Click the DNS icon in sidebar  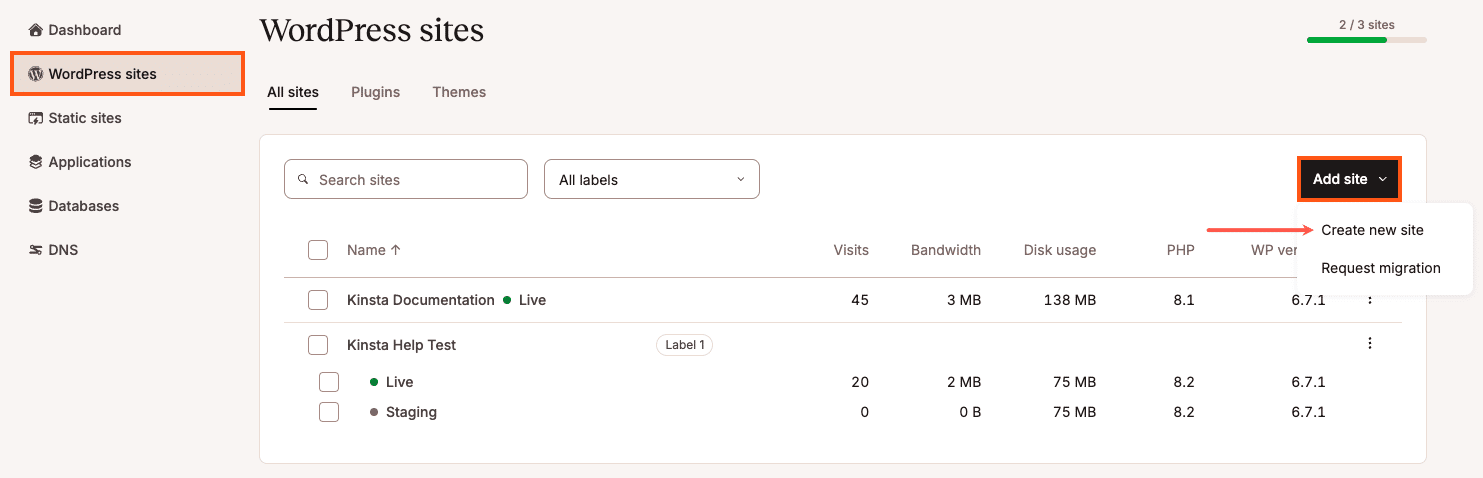36,250
